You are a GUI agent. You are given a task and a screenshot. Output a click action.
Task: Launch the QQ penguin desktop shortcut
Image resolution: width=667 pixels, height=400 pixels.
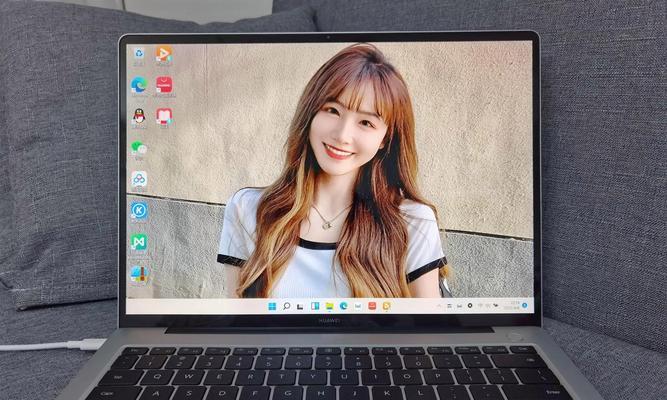[139, 118]
